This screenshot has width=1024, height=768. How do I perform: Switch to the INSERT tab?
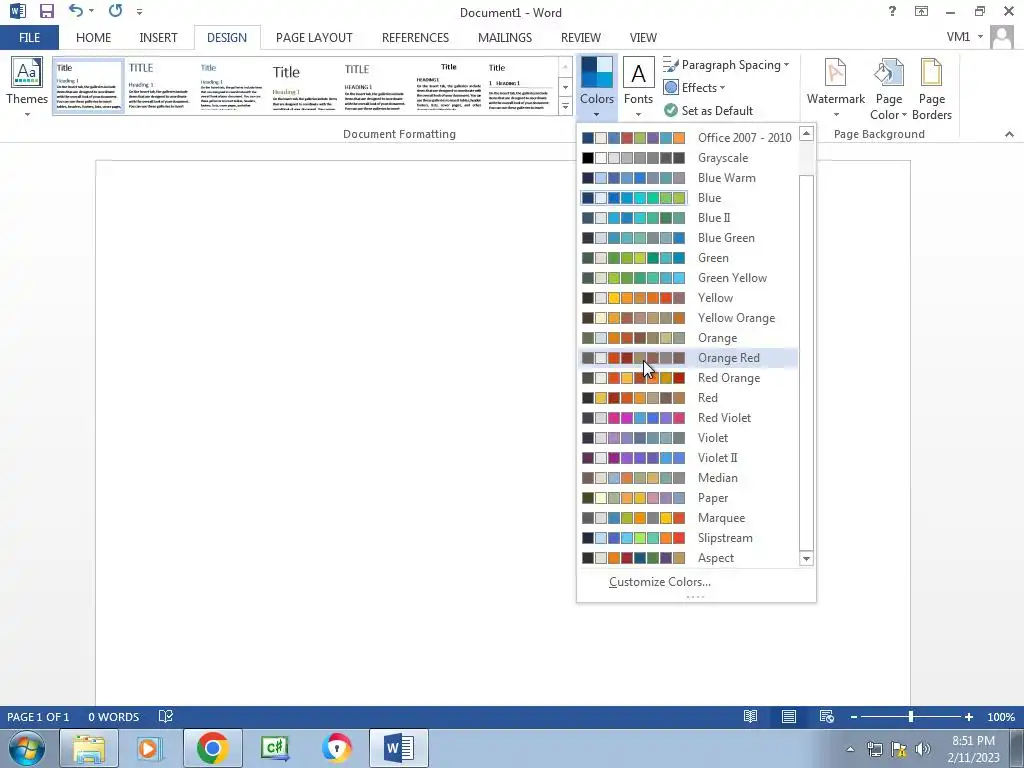click(158, 37)
